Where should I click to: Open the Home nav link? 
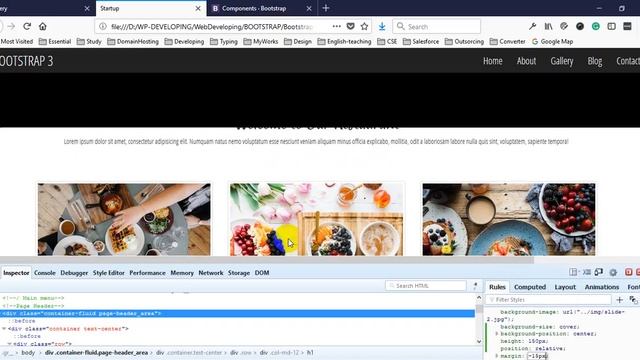tap(493, 61)
